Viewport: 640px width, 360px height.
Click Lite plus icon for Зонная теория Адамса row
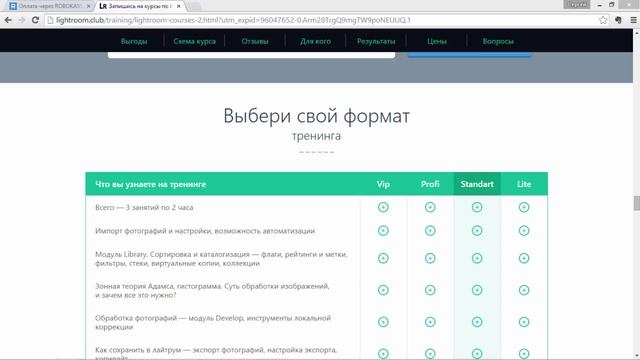[x=524, y=290]
